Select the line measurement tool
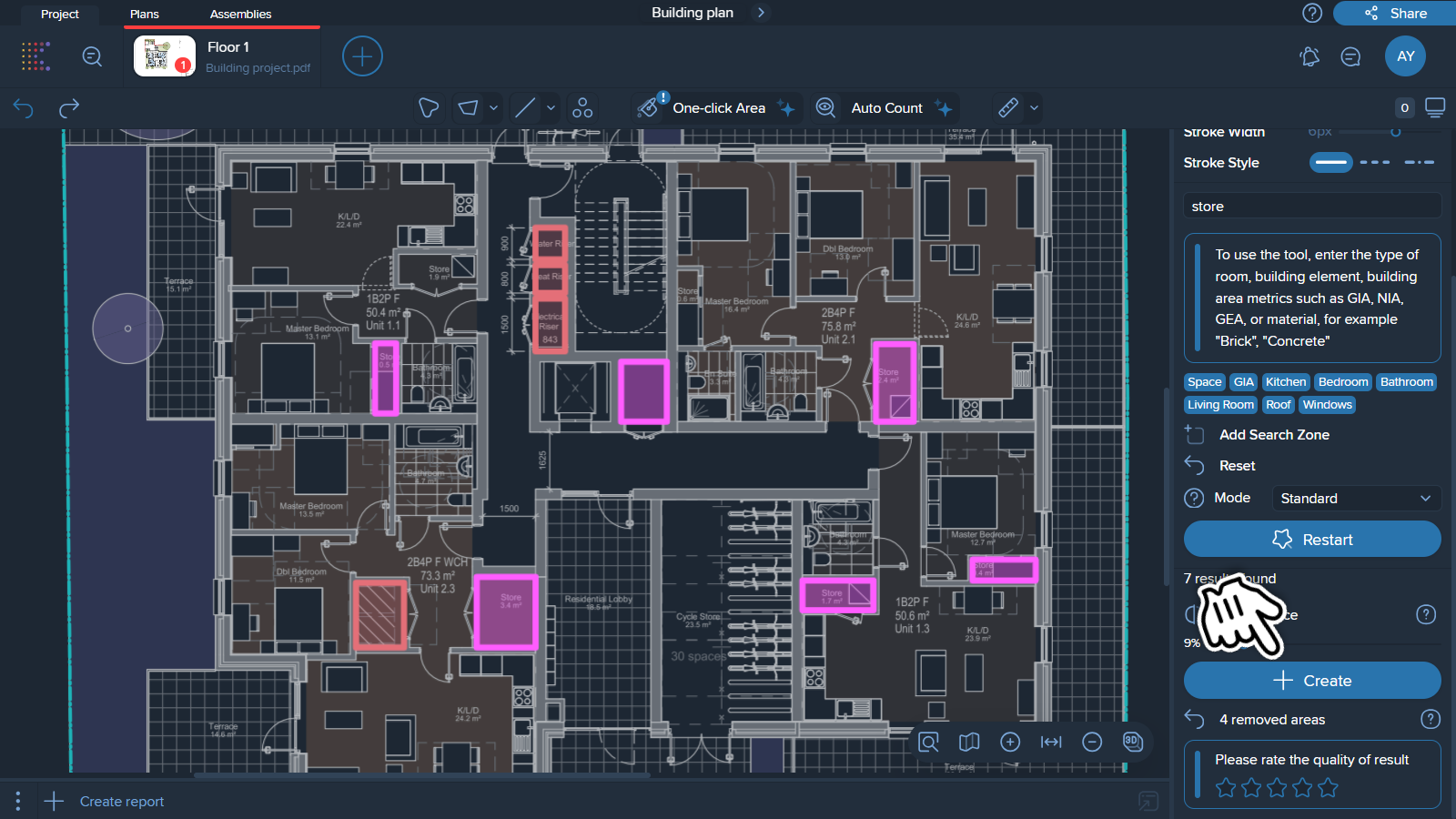This screenshot has width=1456, height=819. [x=525, y=108]
